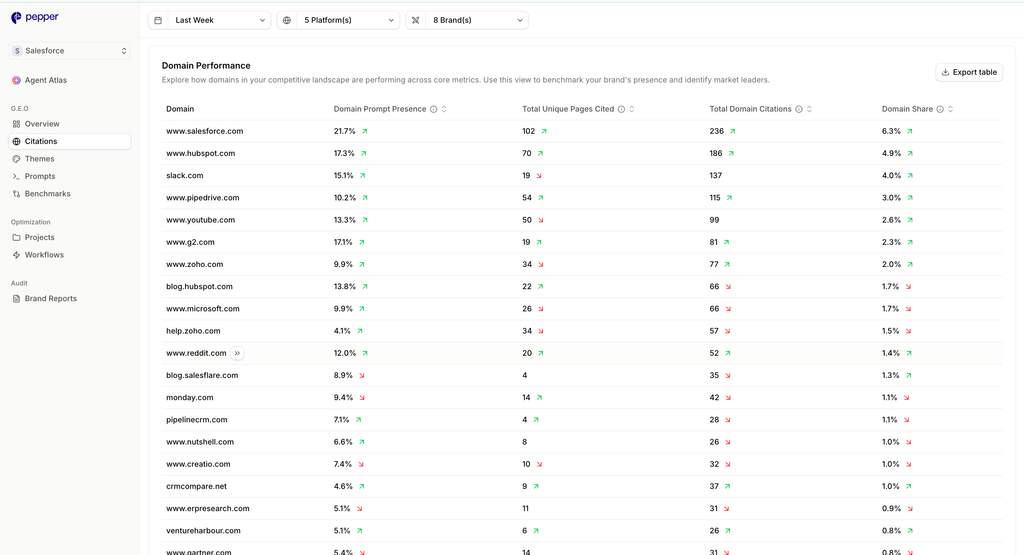Click the www.pipedrive.com domain
The width and height of the screenshot is (1024, 555).
[202, 198]
